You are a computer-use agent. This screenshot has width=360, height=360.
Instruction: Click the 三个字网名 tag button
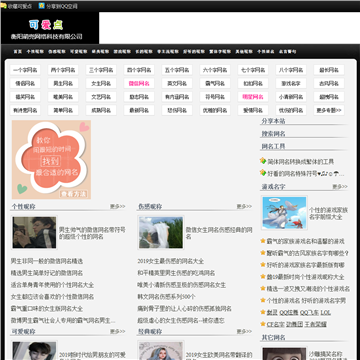[101, 70]
